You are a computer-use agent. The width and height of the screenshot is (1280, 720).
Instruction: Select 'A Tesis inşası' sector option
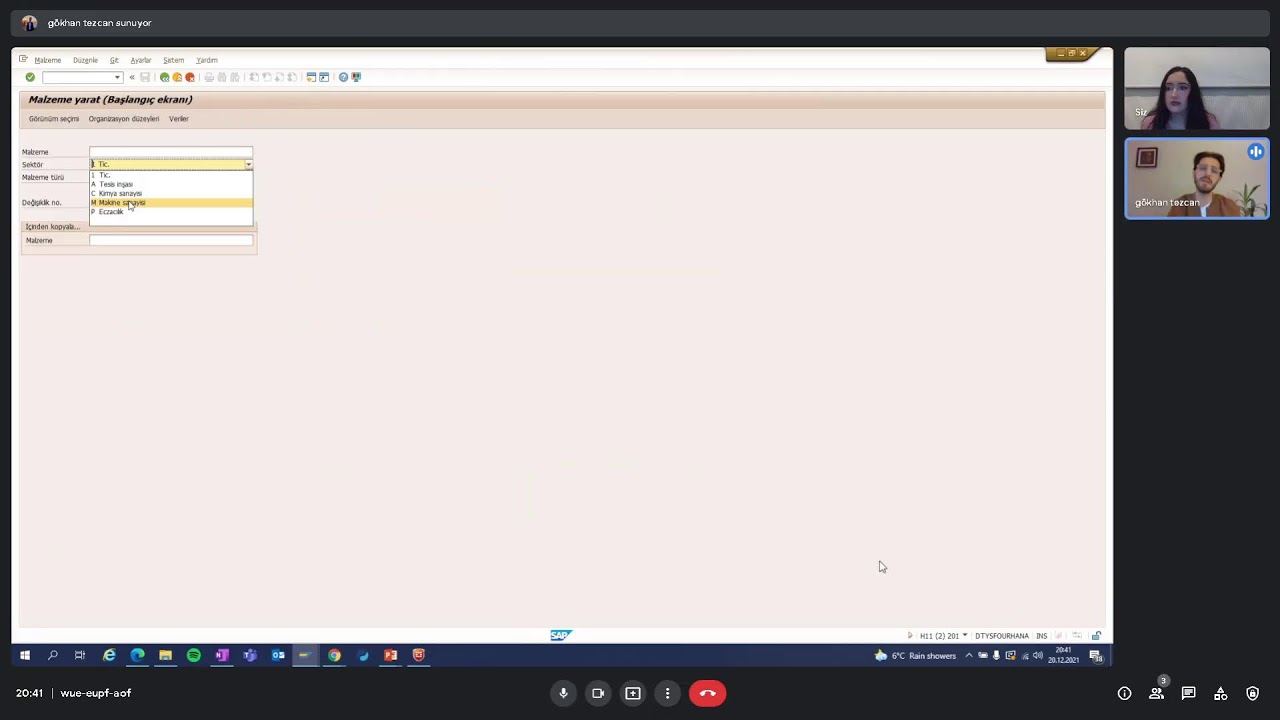click(171, 184)
